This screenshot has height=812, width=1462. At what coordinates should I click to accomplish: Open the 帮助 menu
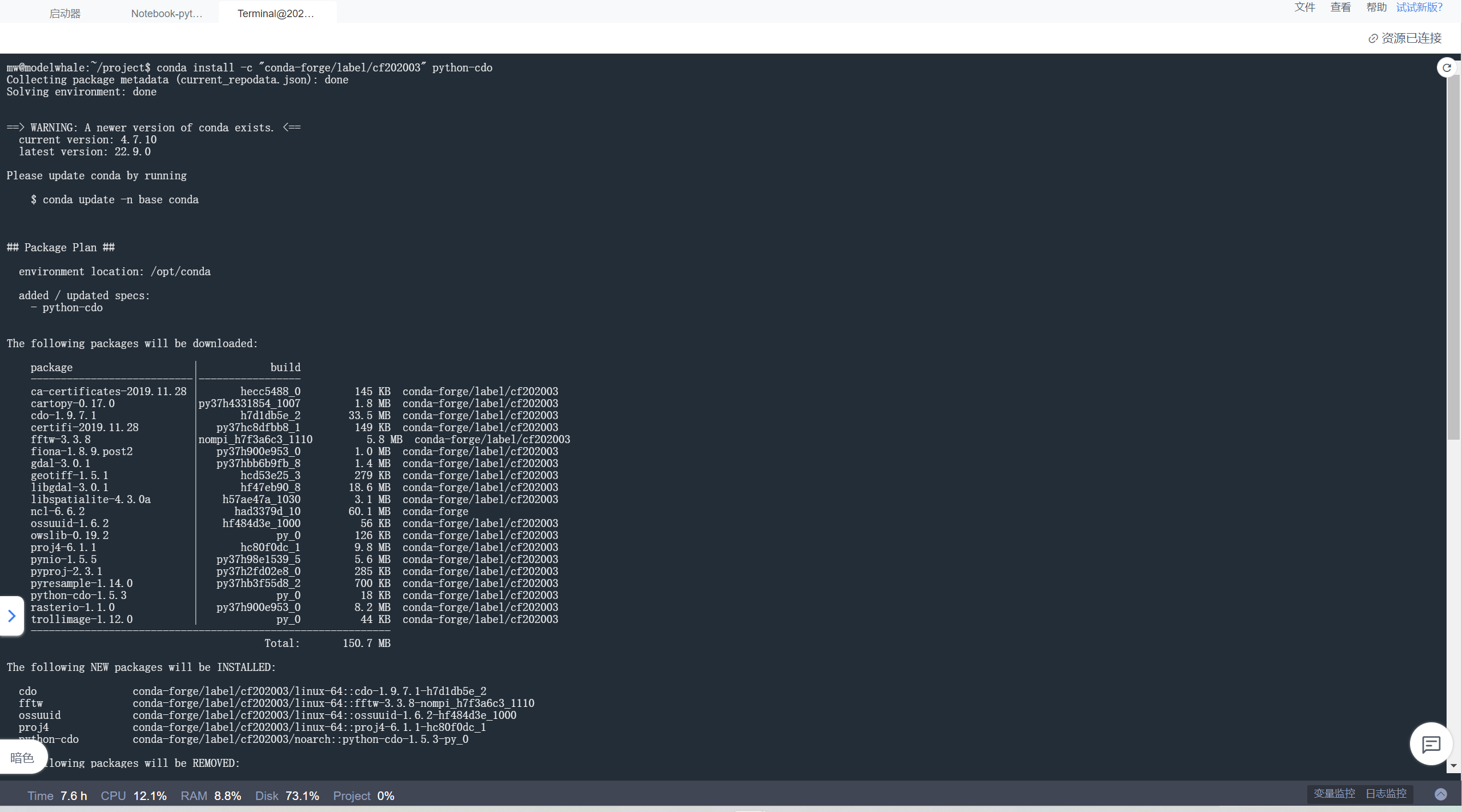[1377, 7]
